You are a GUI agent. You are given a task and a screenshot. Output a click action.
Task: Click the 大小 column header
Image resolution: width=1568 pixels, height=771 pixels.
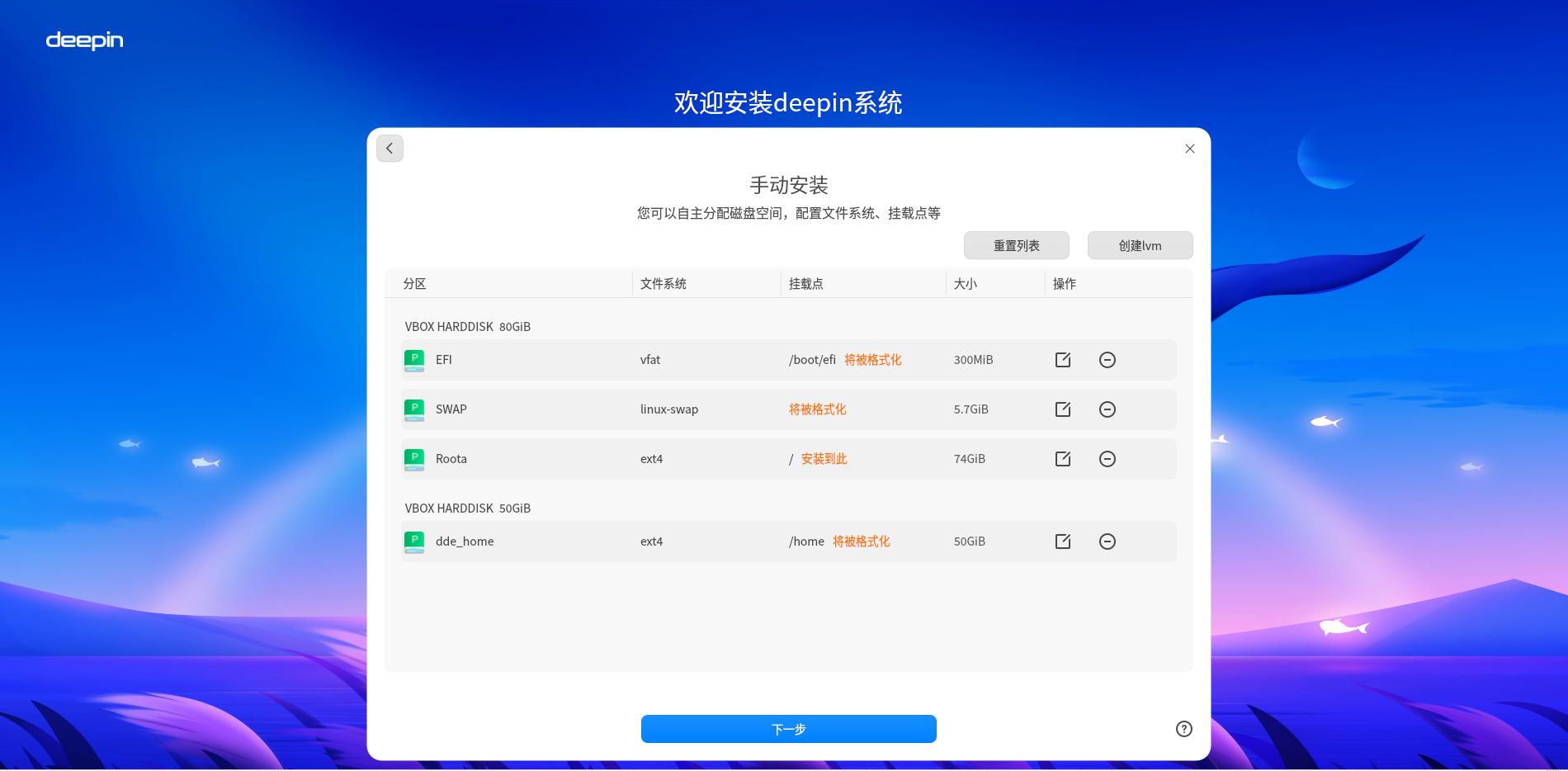pos(966,284)
